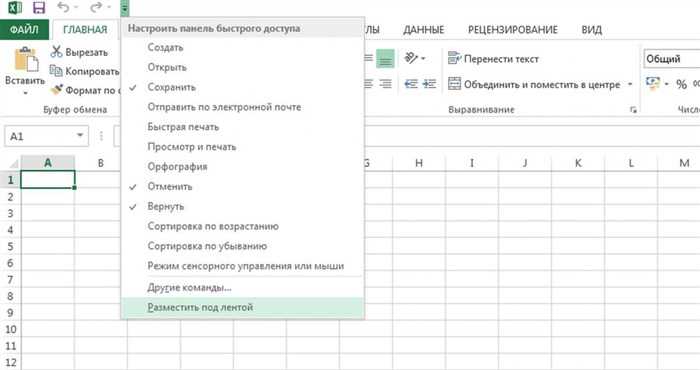Select row 12 header
Image resolution: width=700 pixels, height=370 pixels.
click(x=10, y=362)
